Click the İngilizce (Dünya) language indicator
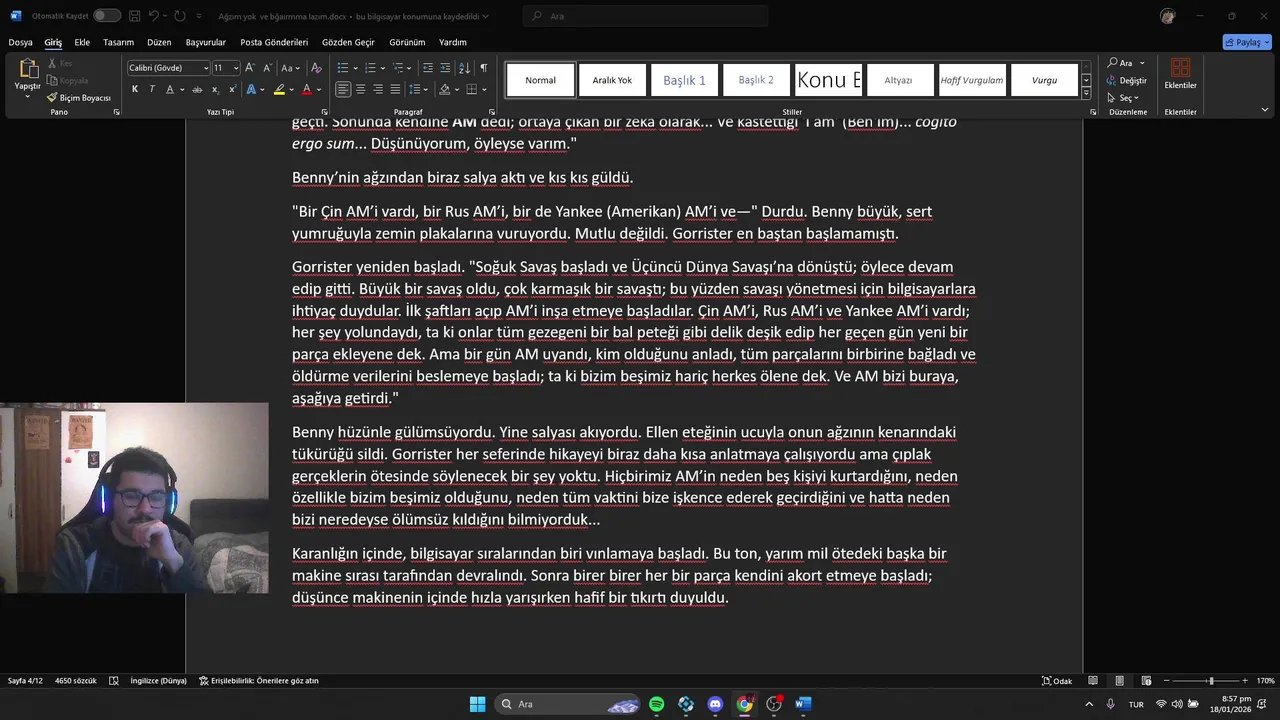Image resolution: width=1280 pixels, height=720 pixels. point(158,681)
